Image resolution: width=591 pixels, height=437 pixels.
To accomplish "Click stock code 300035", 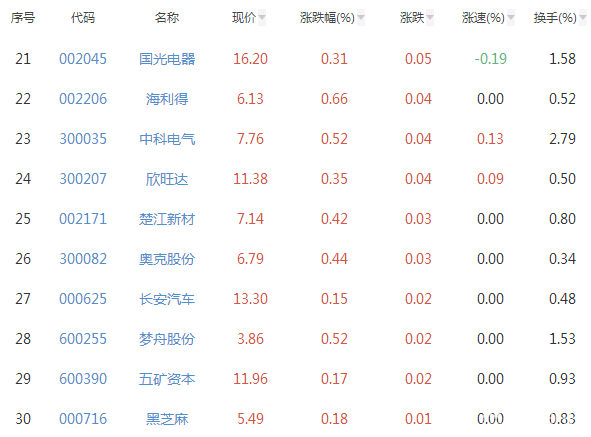I will 83,139.
